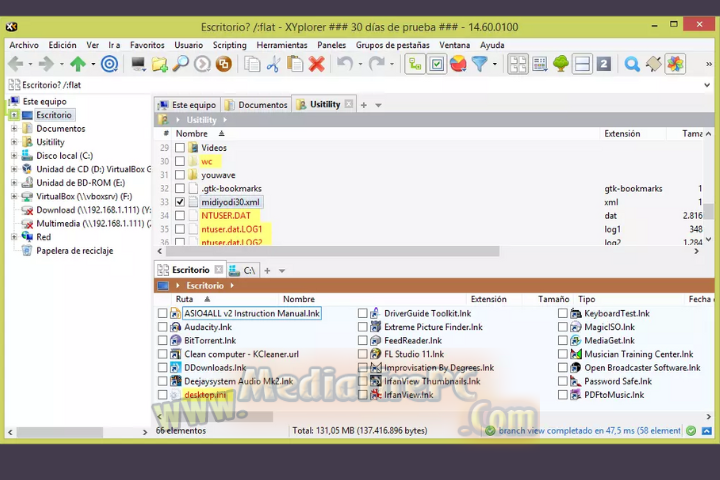The width and height of the screenshot is (720, 480).
Task: Click the visual filter funnel icon
Action: [479, 64]
